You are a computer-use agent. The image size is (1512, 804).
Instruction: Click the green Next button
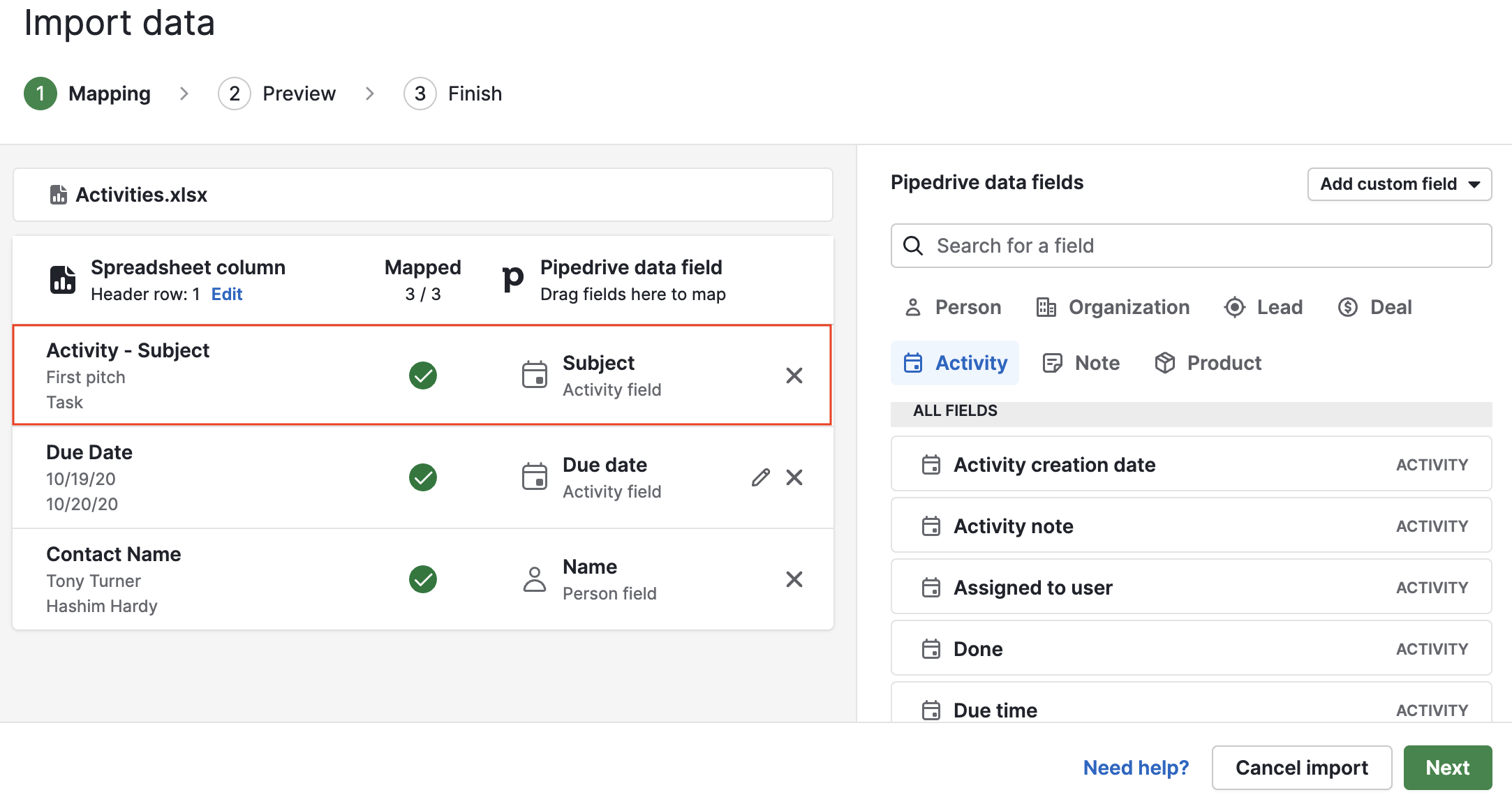point(1448,768)
